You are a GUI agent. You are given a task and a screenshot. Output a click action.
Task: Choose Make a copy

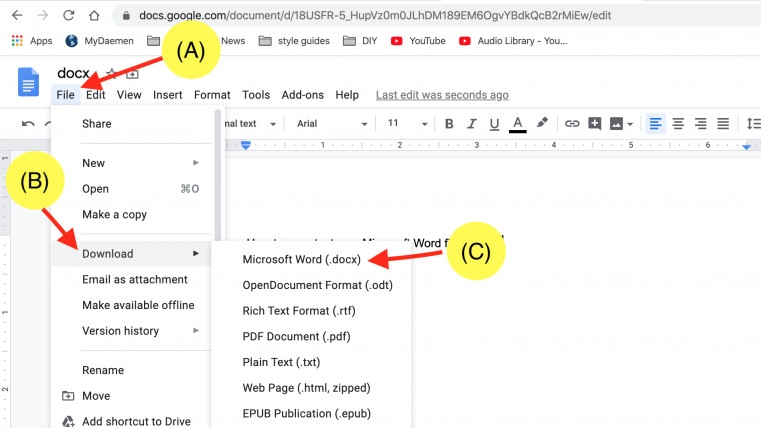click(132, 214)
